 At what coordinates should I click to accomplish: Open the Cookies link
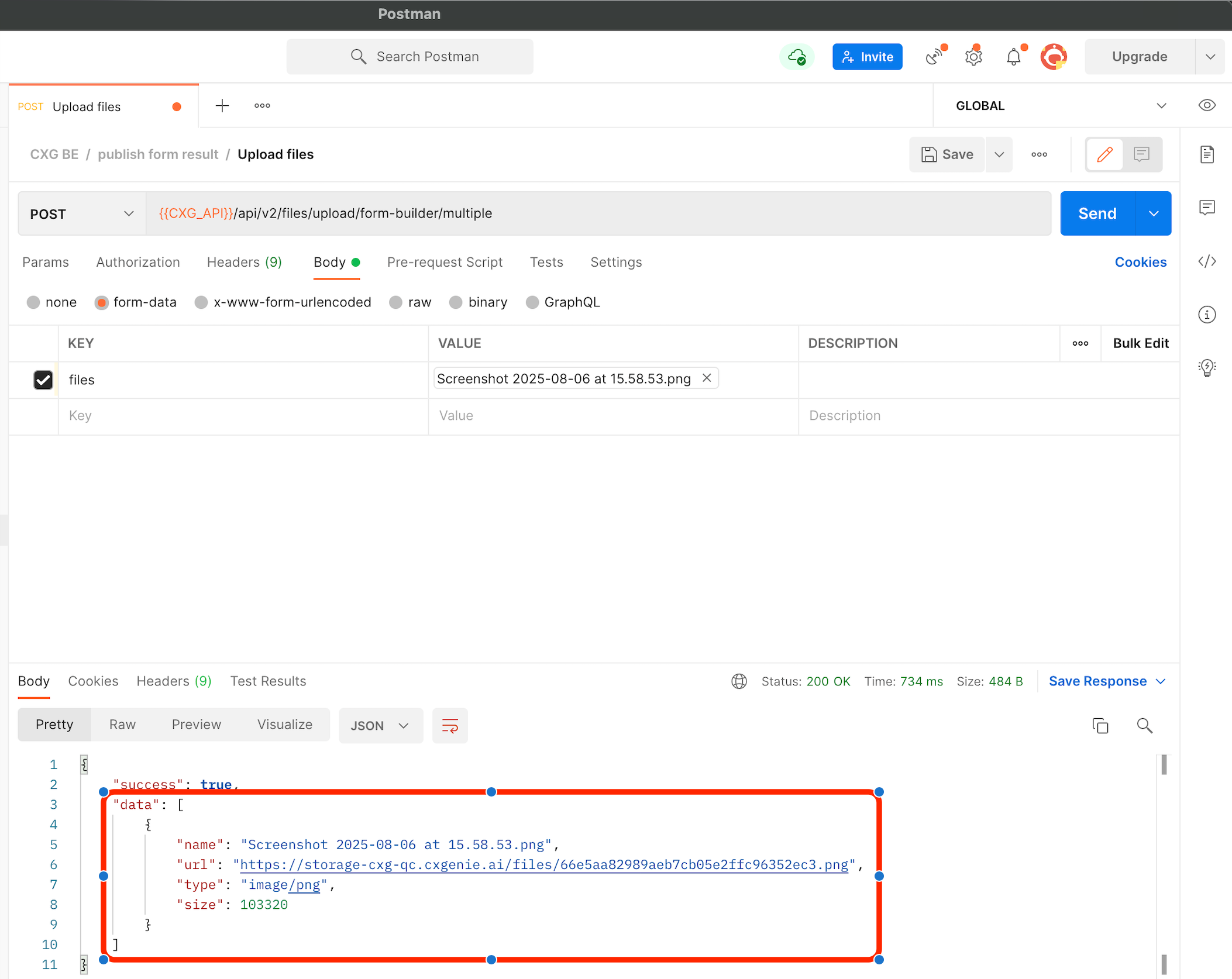coord(1140,262)
